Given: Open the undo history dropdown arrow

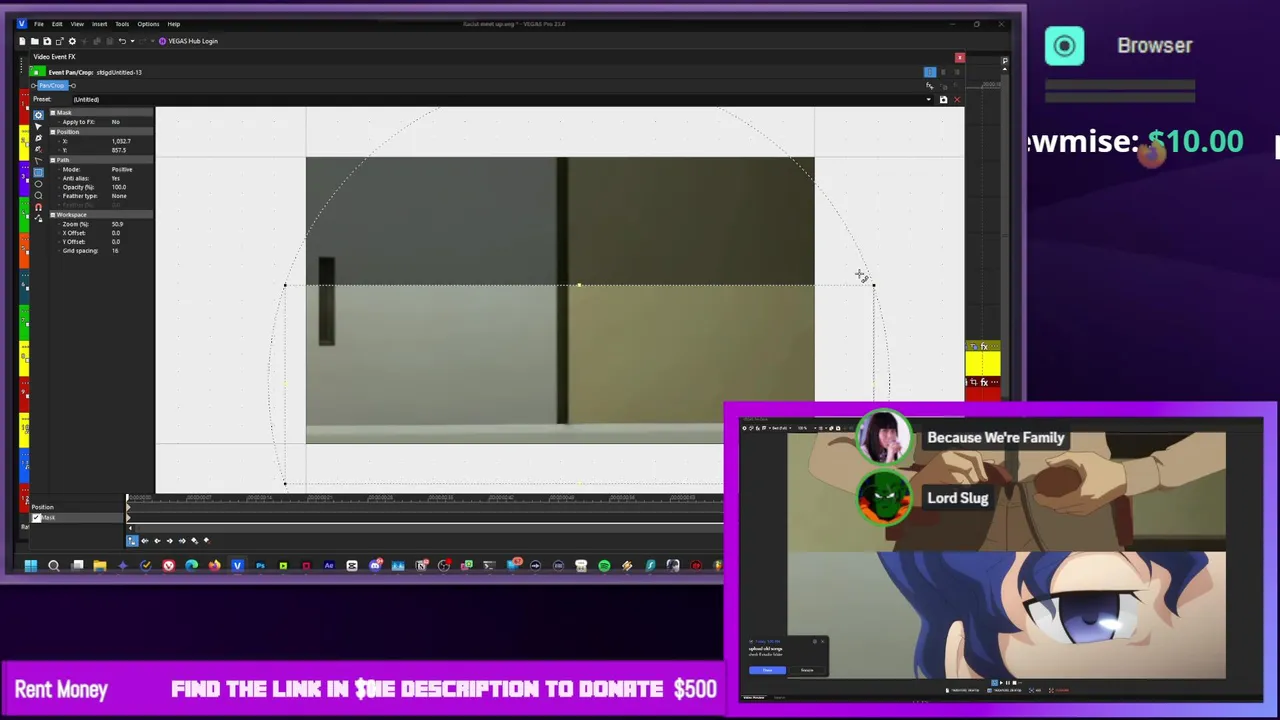Looking at the screenshot, I should tap(133, 41).
